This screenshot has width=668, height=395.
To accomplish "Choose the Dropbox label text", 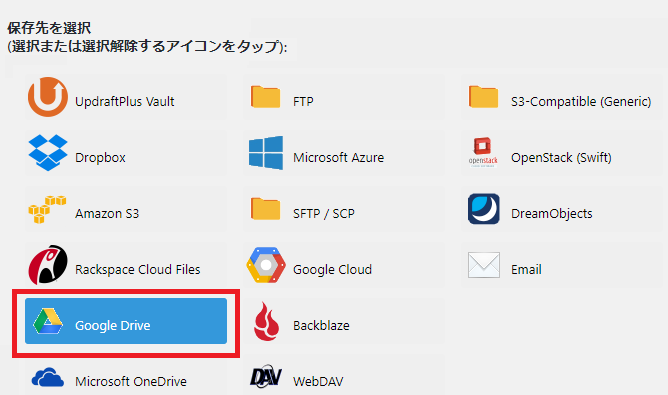I will 100,158.
